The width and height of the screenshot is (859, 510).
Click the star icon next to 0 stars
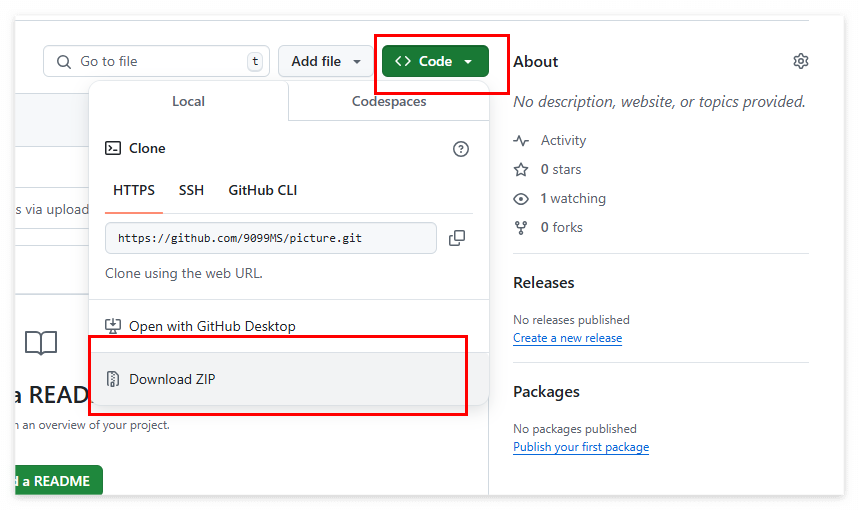pyautogui.click(x=521, y=170)
